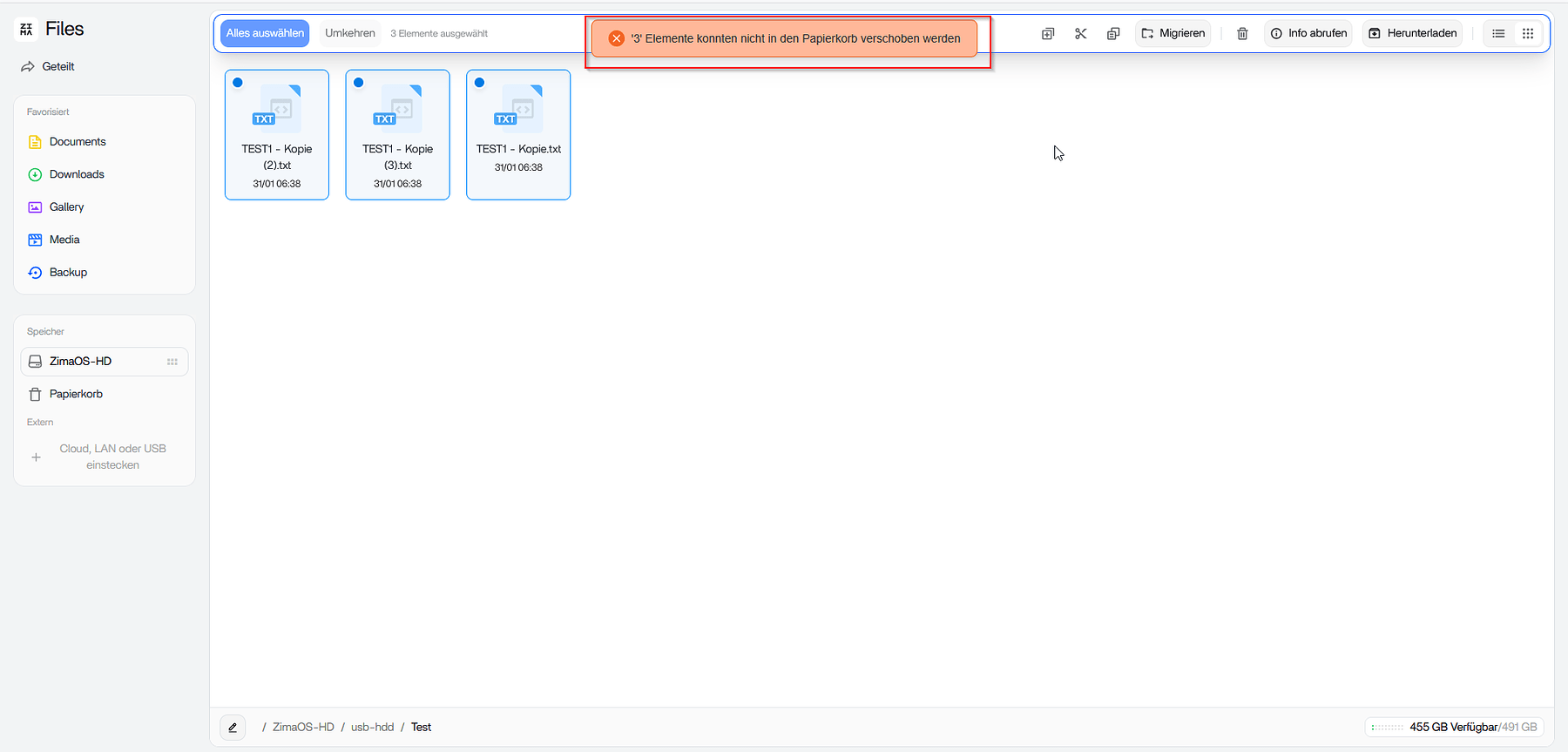Click Alles auswählen button
Screen dimensions: 1568x752
[x=265, y=33]
